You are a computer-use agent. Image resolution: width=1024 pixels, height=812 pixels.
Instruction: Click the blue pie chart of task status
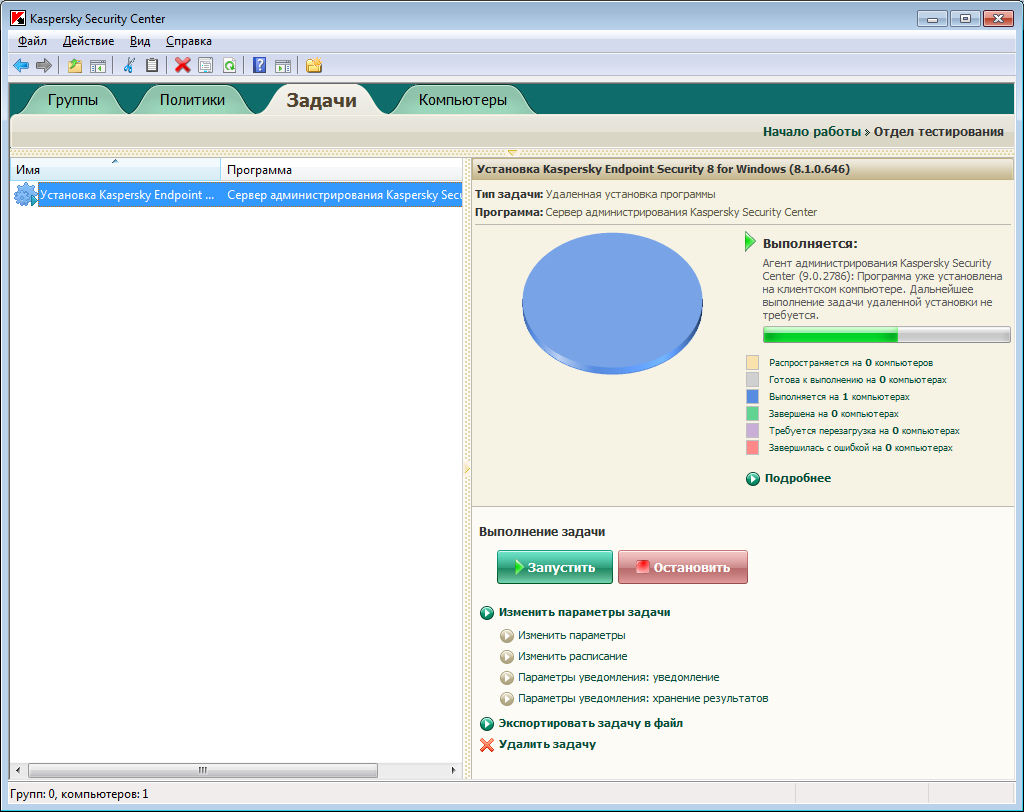(x=613, y=304)
